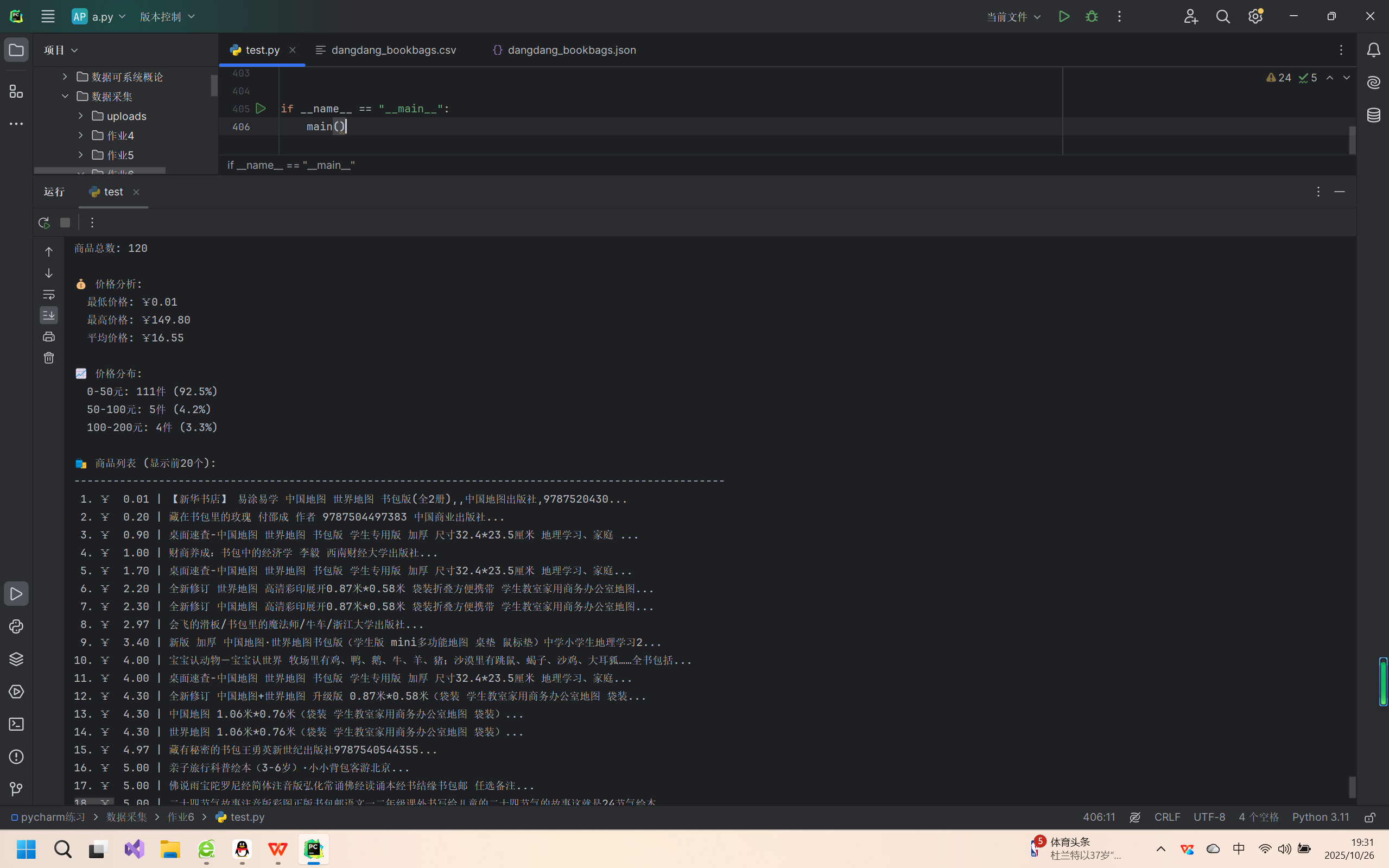The width and height of the screenshot is (1389, 868).
Task: Expand the 作业4 folder
Action: (80, 136)
